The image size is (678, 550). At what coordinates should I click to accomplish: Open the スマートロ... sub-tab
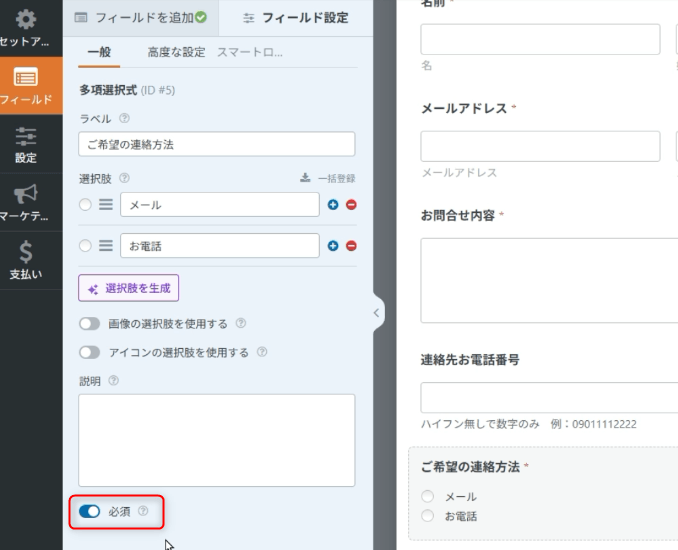249,52
